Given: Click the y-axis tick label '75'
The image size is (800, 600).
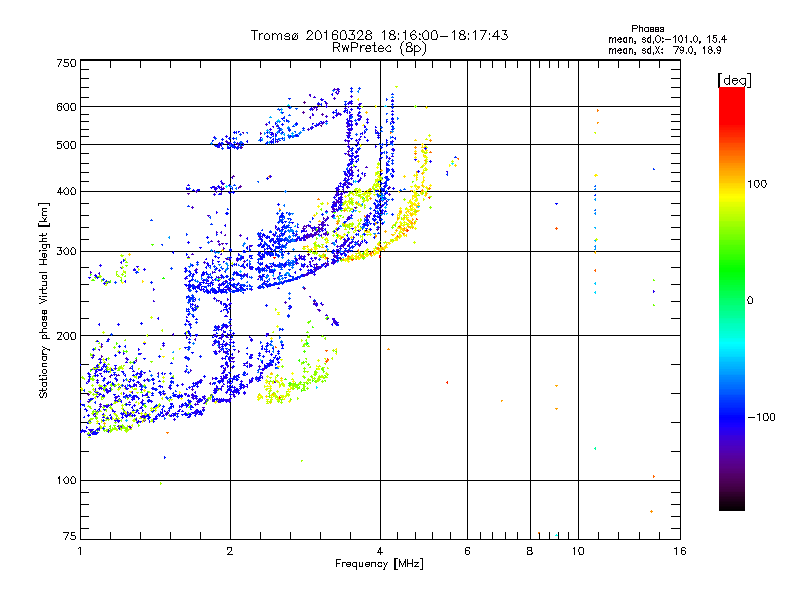Looking at the screenshot, I should (x=70, y=536).
